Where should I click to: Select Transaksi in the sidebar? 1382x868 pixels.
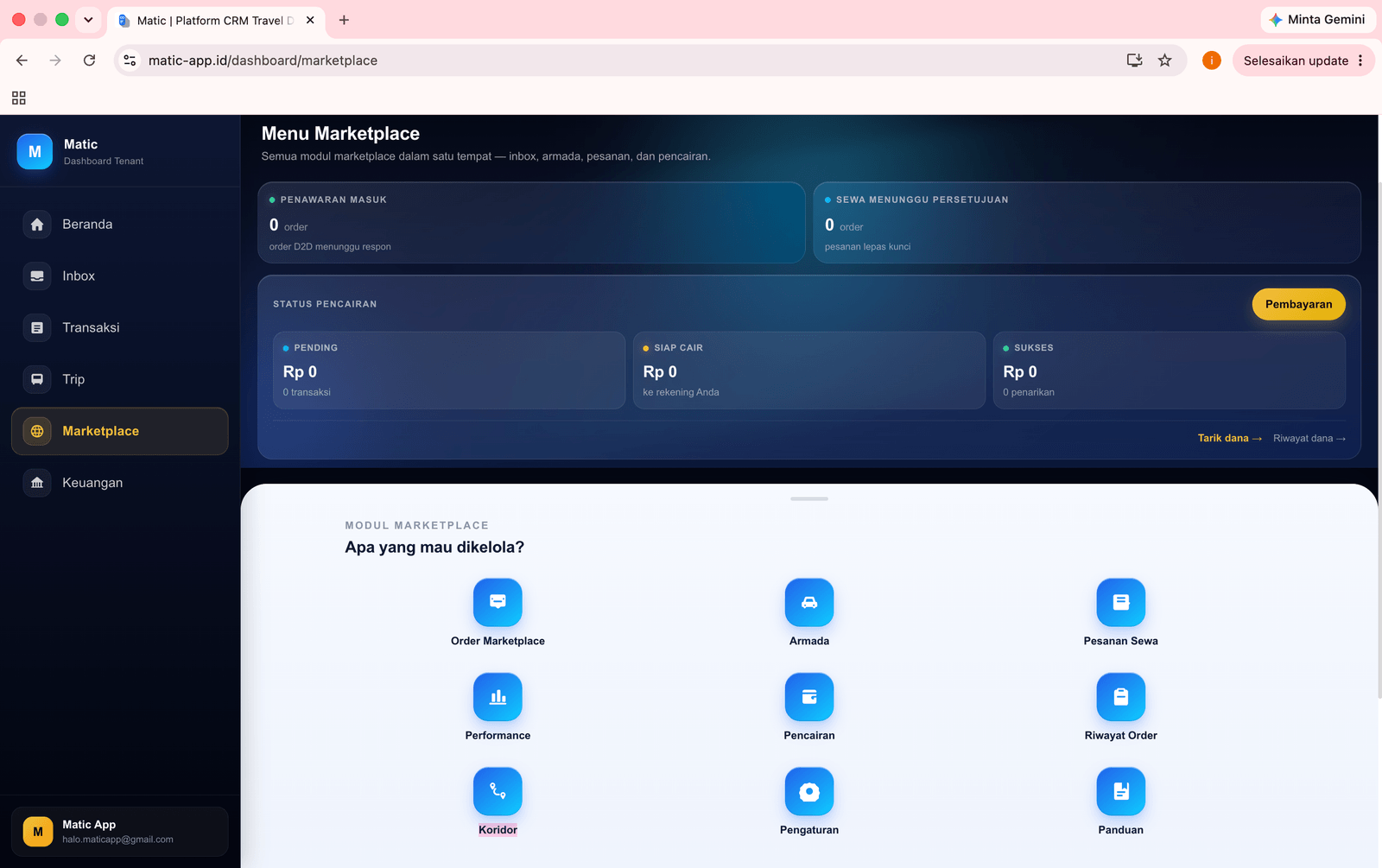120,328
